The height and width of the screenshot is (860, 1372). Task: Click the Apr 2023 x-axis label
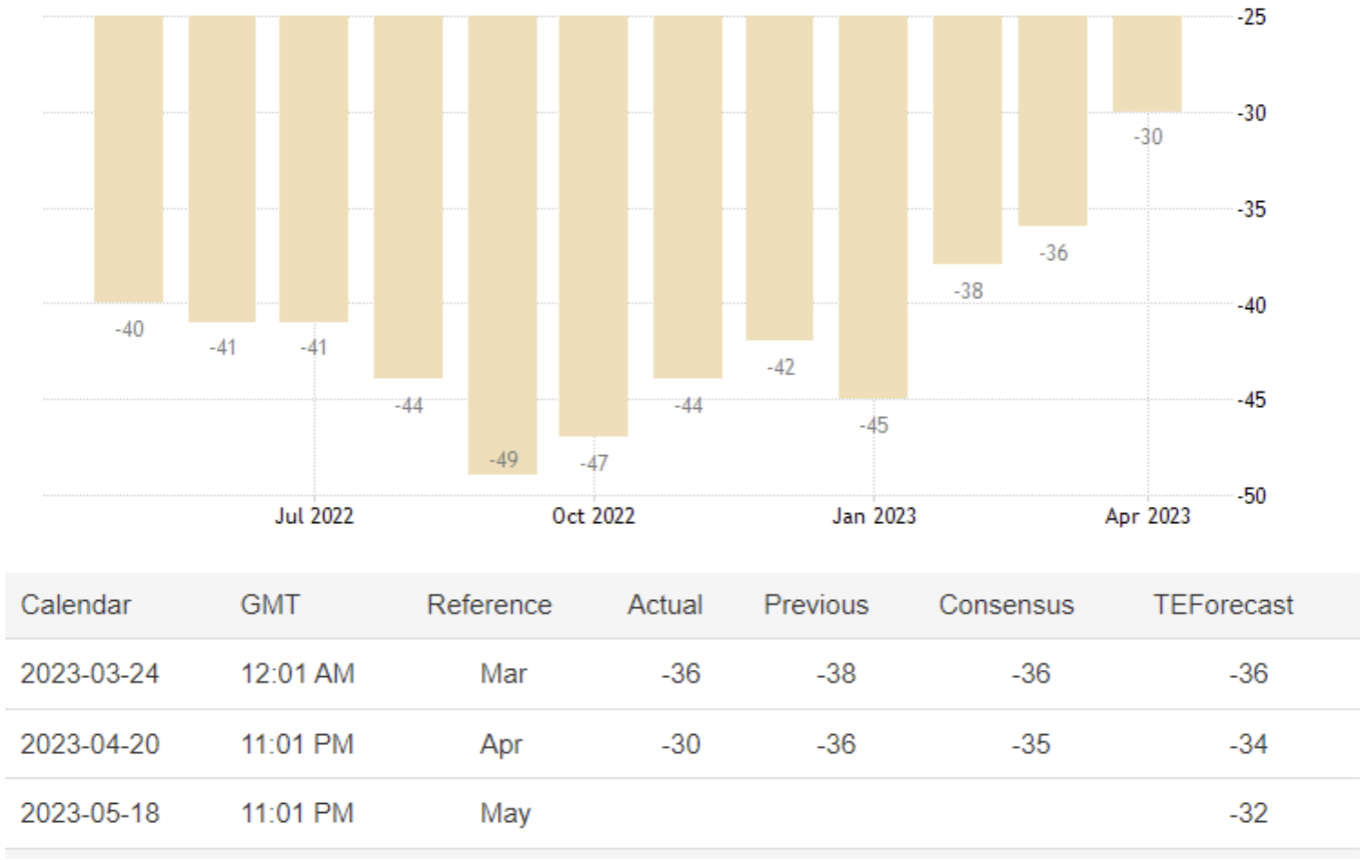[1147, 517]
